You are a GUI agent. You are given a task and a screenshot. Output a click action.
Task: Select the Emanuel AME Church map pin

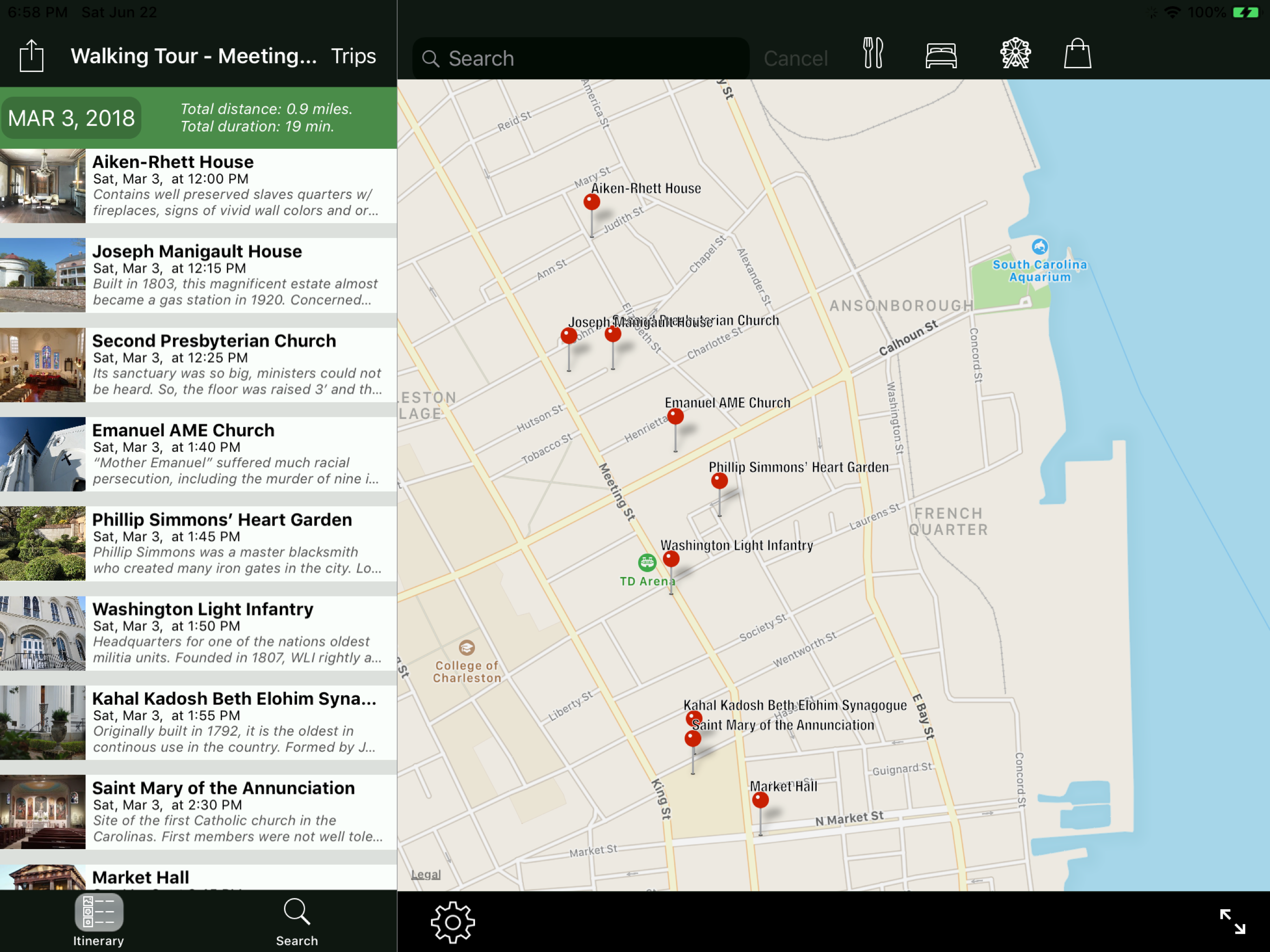[x=675, y=416]
